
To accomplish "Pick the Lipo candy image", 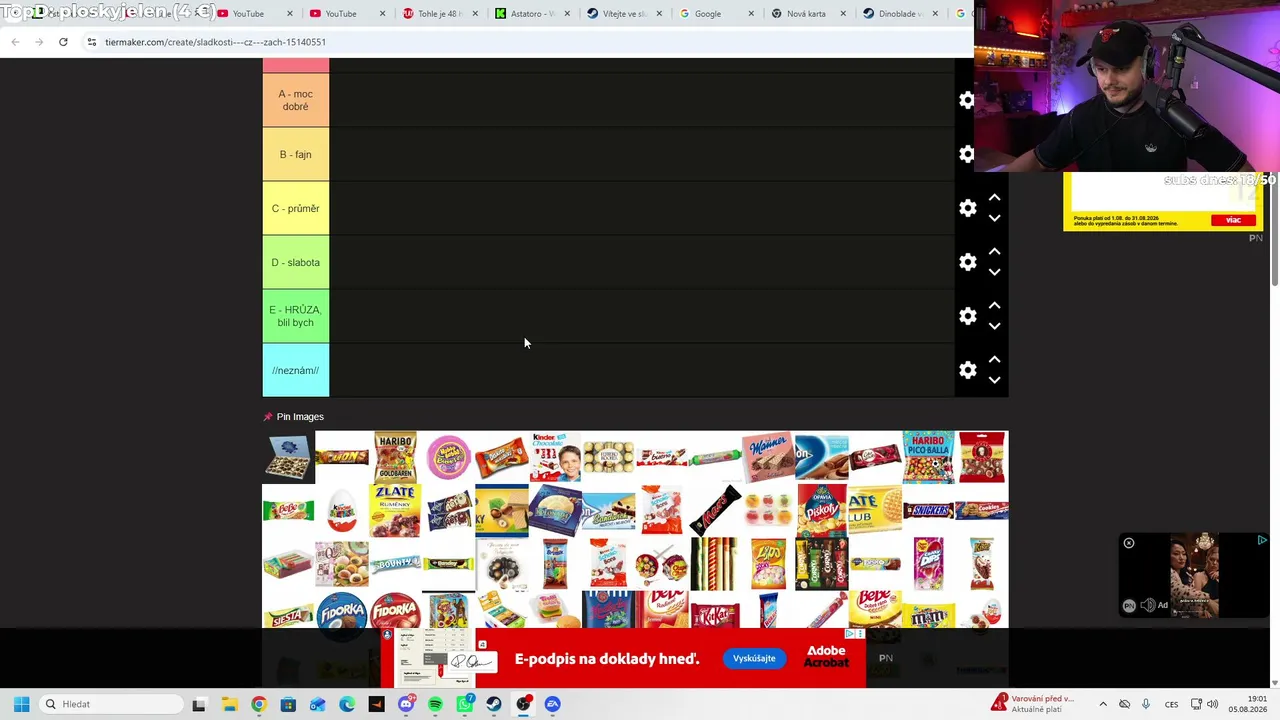I will coord(768,564).
